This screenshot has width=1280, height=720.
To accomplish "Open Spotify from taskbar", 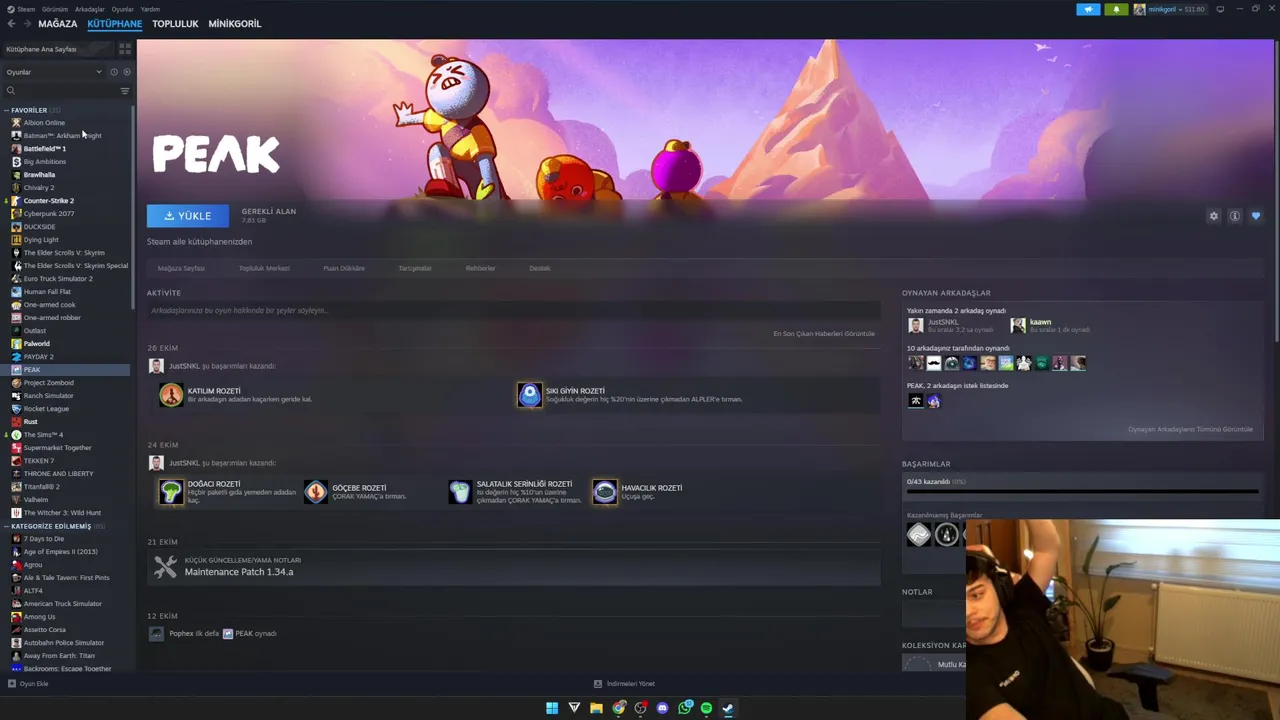I will pyautogui.click(x=706, y=708).
